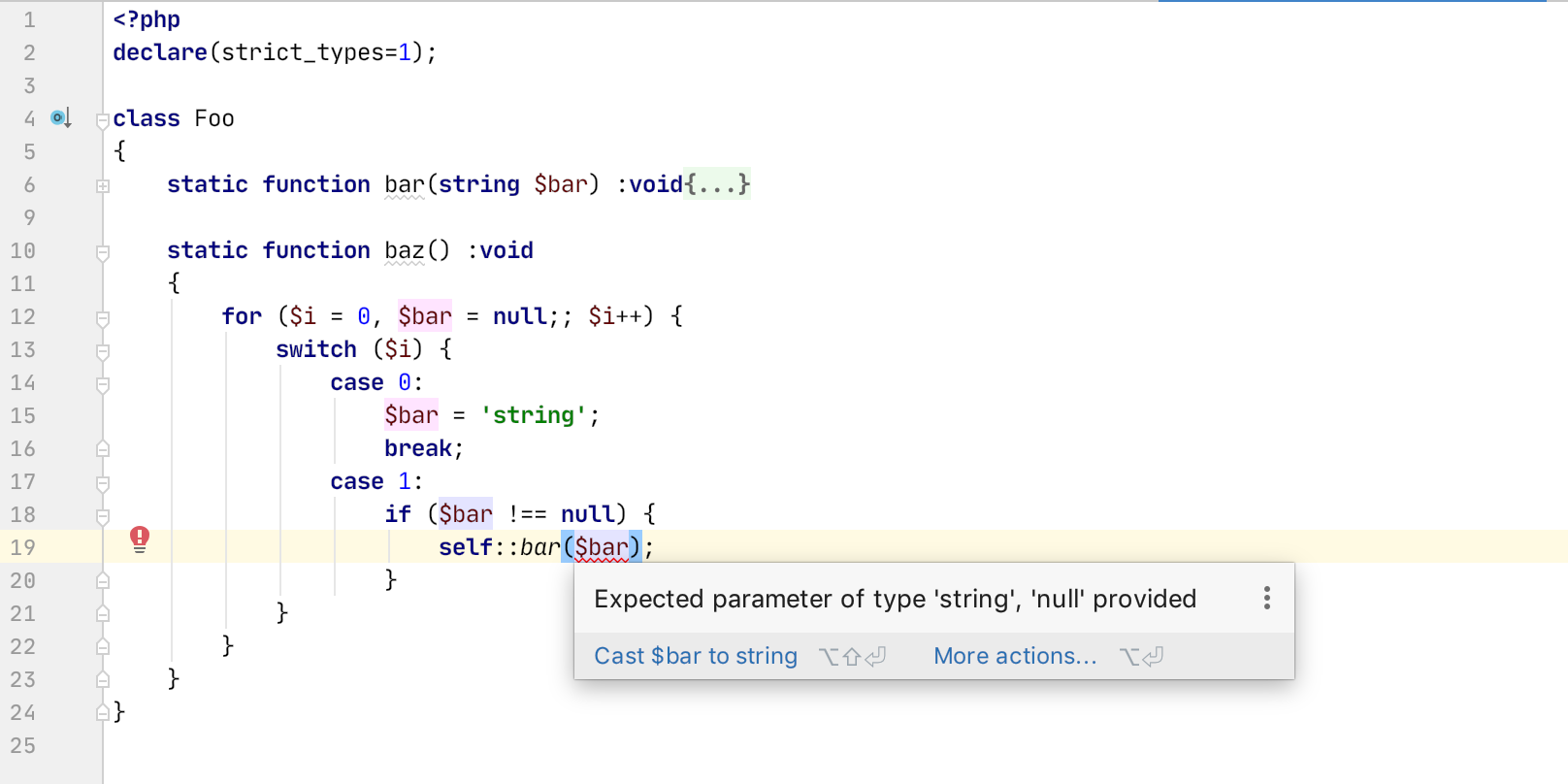Screen dimensions: 1568x784
Task: Click the declare(strict_types=1) statement
Action: pos(275,52)
